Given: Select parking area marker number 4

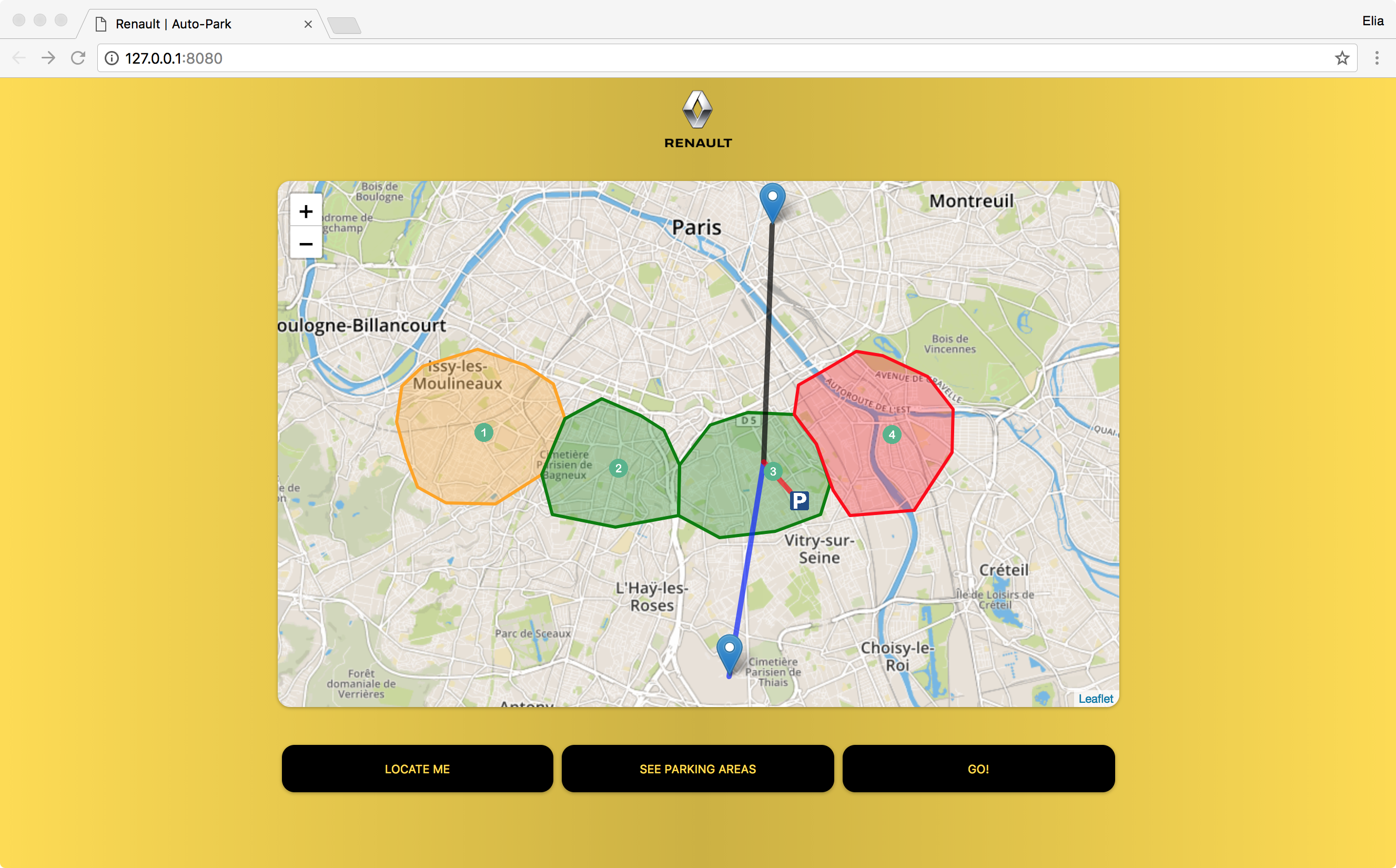Looking at the screenshot, I should (x=892, y=435).
